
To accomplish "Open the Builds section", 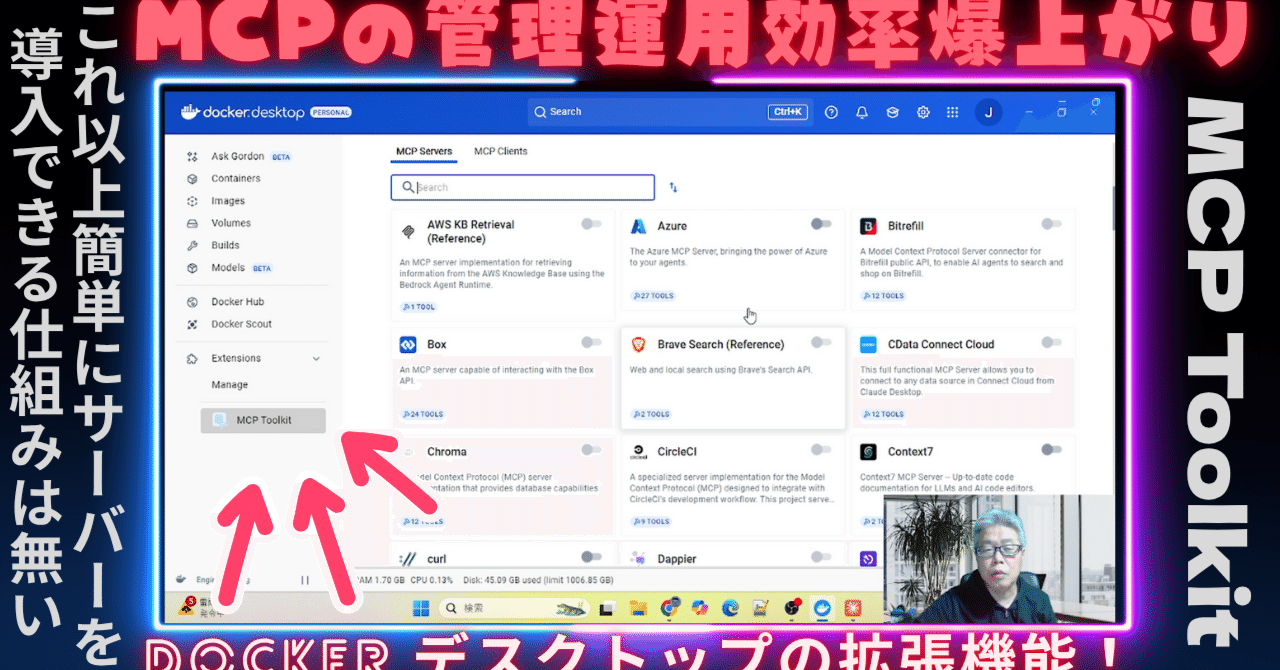I will pos(226,245).
